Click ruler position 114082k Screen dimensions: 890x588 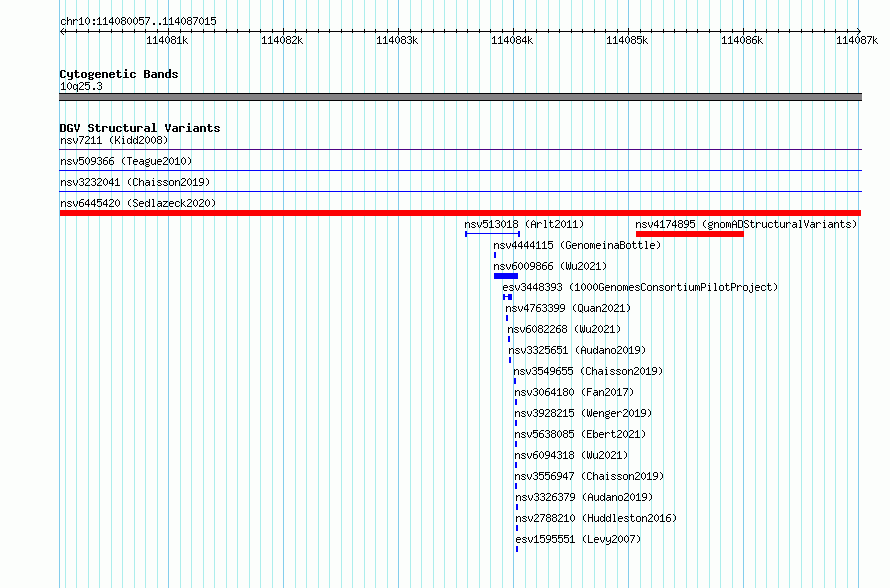pyautogui.click(x=282, y=40)
